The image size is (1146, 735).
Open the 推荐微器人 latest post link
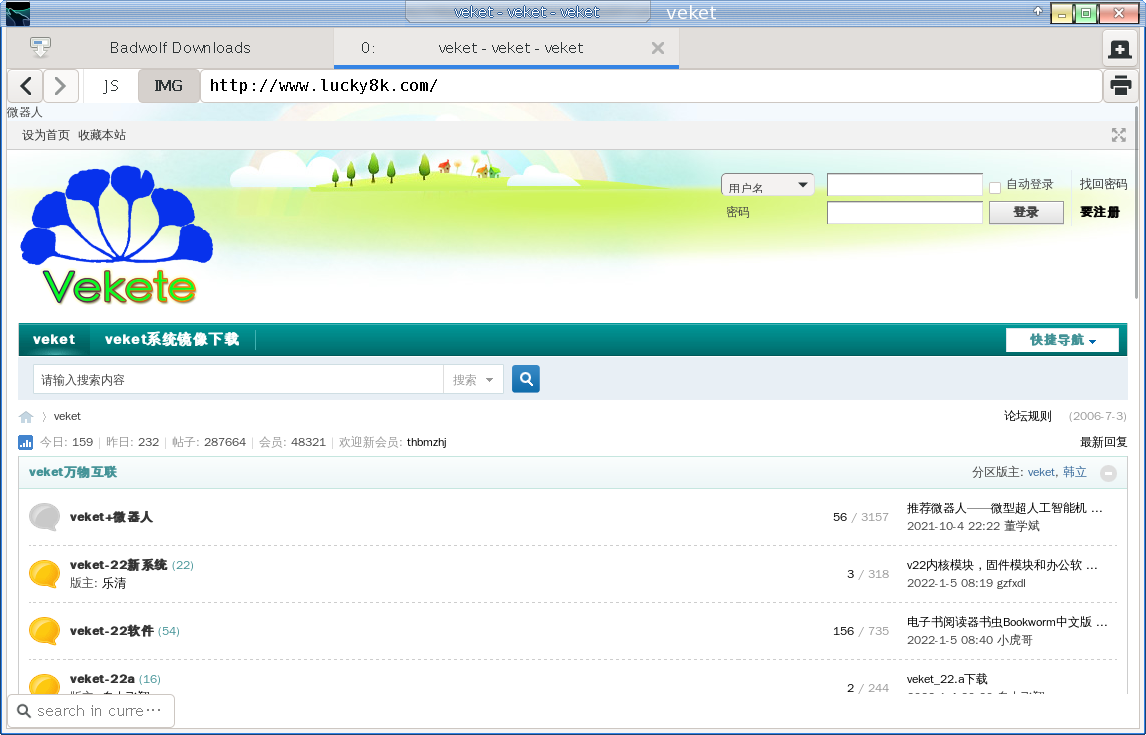(x=1004, y=509)
